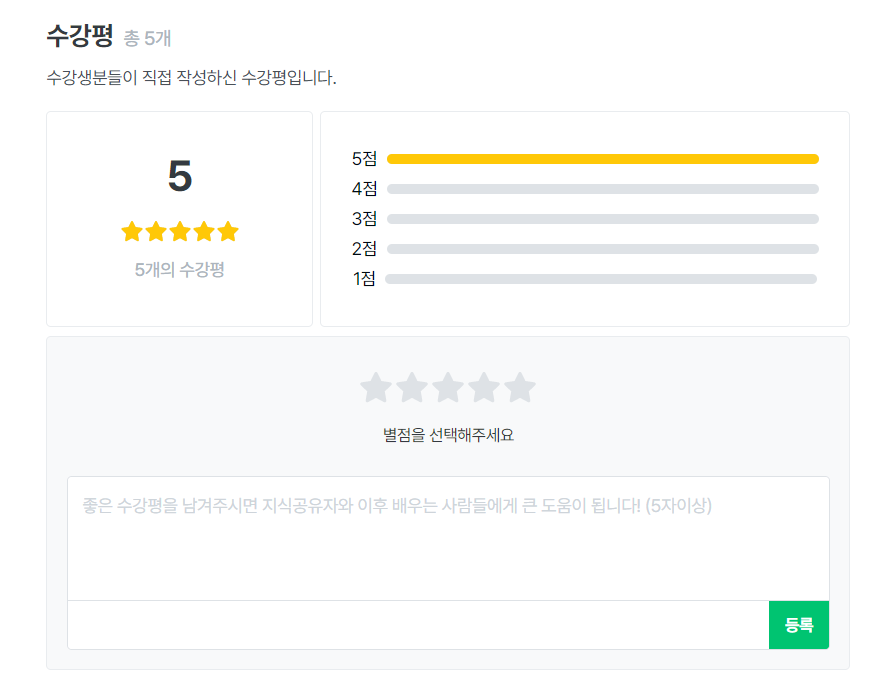Click the 수강평 section heading
This screenshot has width=882, height=696.
click(x=80, y=37)
